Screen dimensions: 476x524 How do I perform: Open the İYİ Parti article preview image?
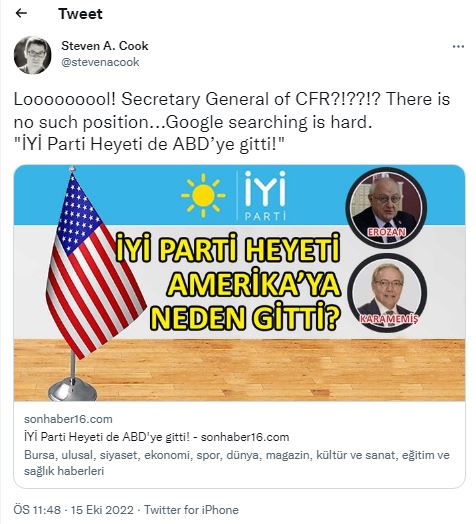pos(239,283)
